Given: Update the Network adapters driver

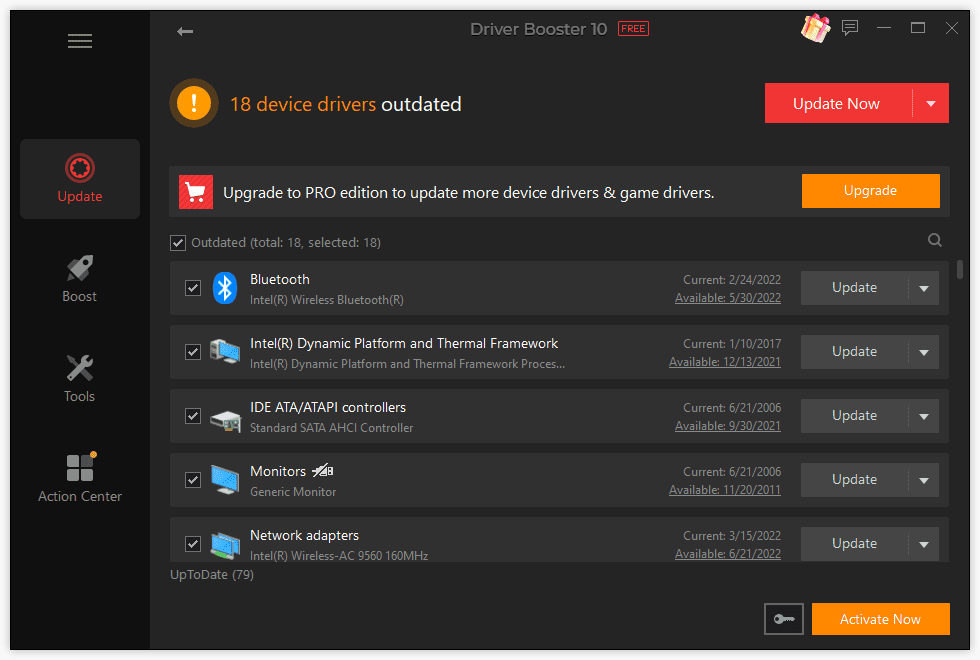Looking at the screenshot, I should tap(854, 544).
